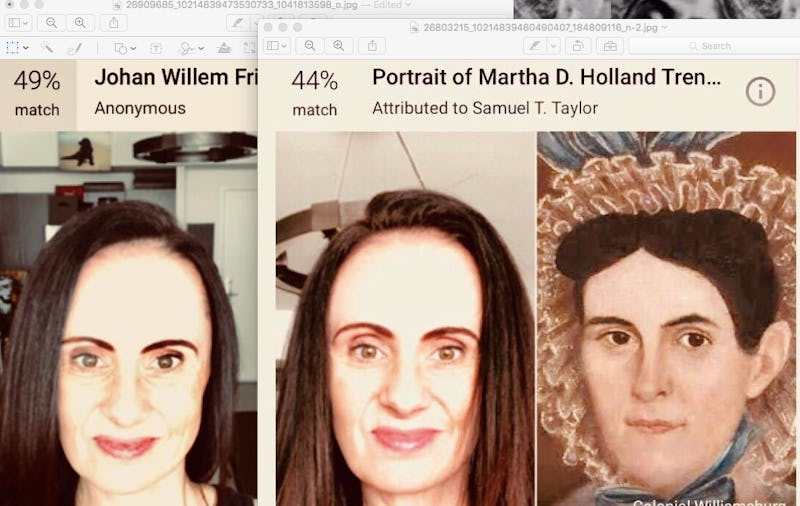Open Sidebar view menu in front Preview window

coord(277,46)
